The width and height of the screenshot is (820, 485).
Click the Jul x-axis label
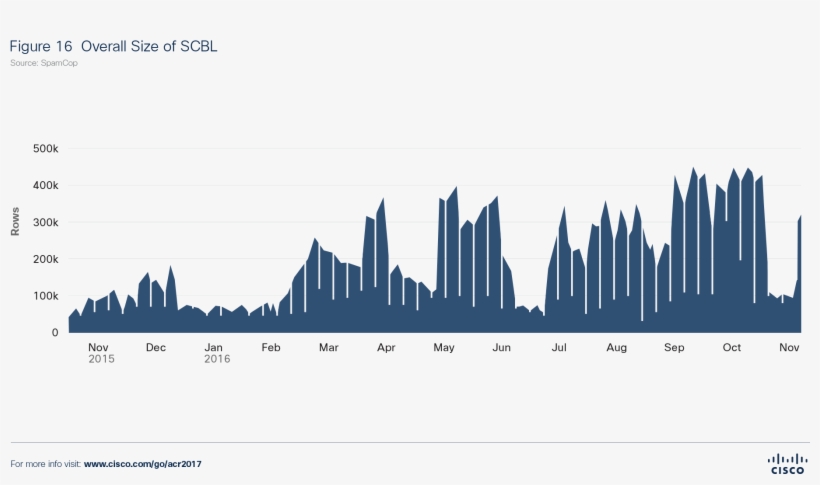(559, 348)
